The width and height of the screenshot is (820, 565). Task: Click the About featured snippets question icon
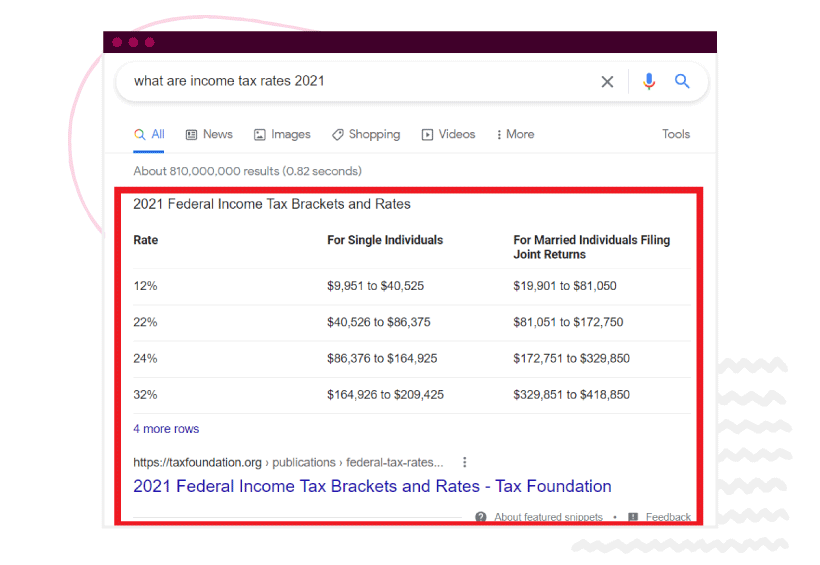tap(481, 517)
